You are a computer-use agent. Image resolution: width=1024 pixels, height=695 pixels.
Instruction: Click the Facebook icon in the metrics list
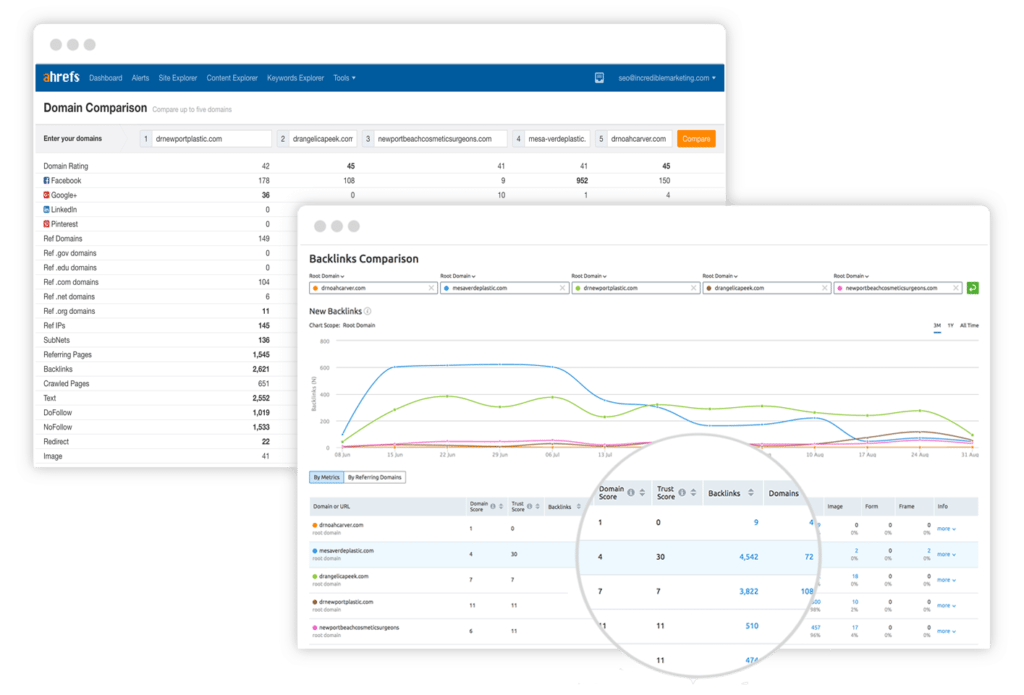46,180
